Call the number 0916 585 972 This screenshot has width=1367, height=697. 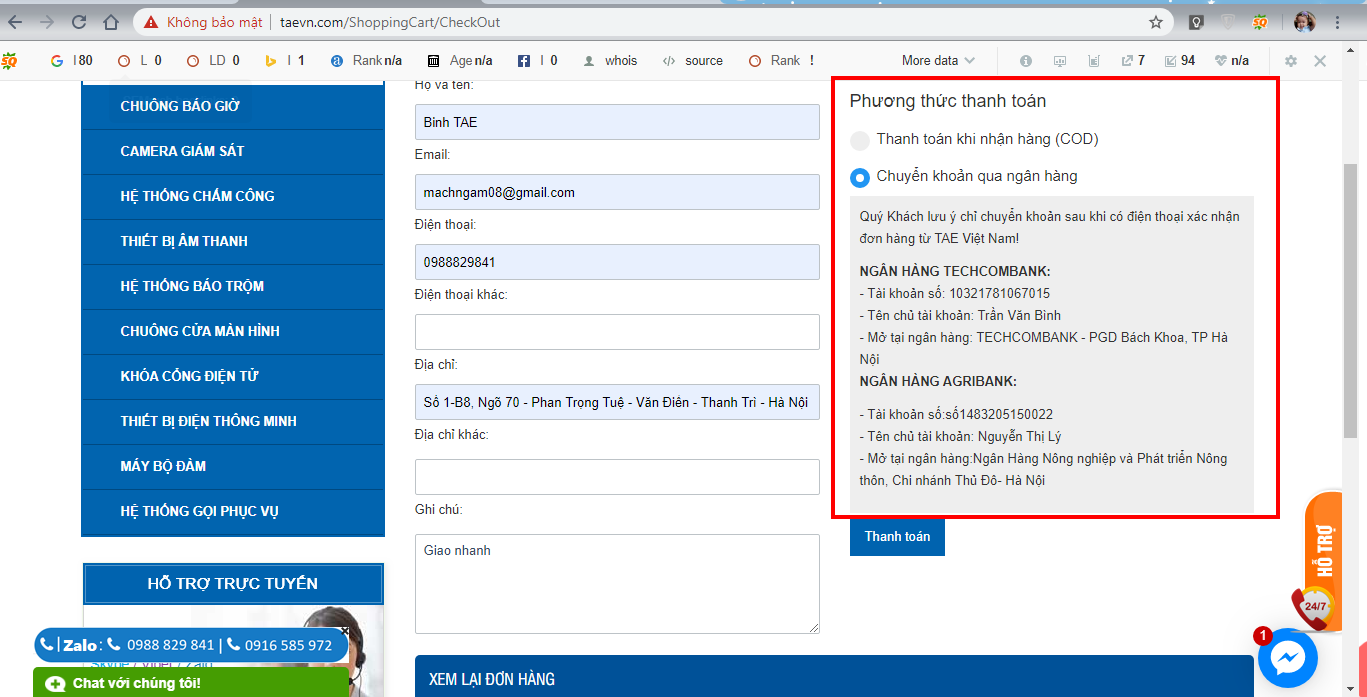(288, 645)
